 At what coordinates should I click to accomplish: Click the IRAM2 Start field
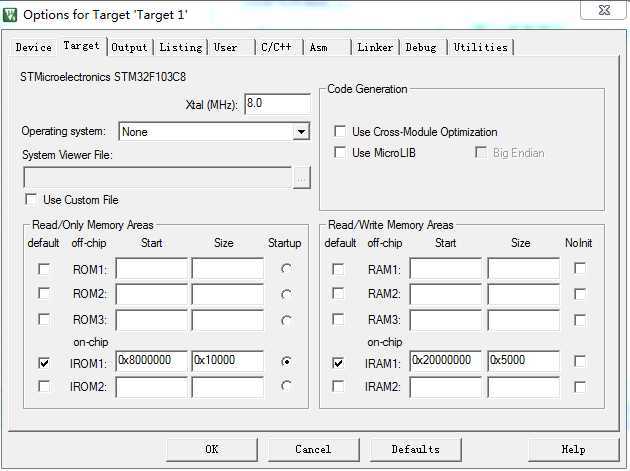446,387
